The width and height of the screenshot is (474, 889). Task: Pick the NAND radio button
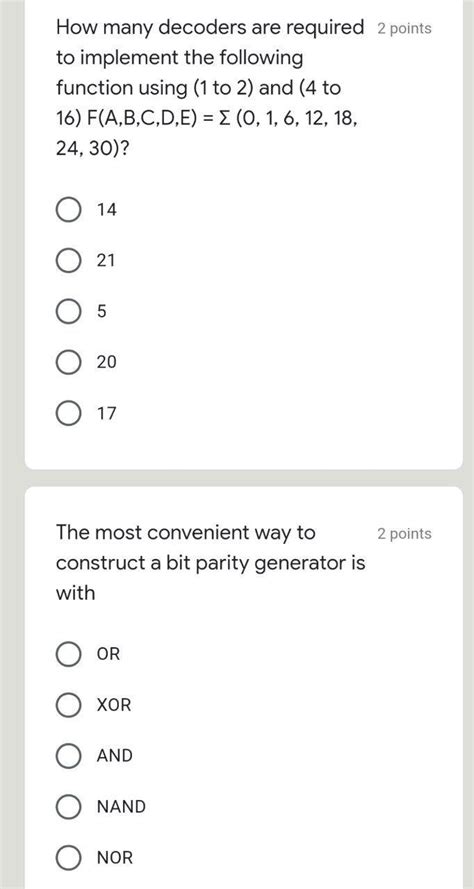point(68,807)
